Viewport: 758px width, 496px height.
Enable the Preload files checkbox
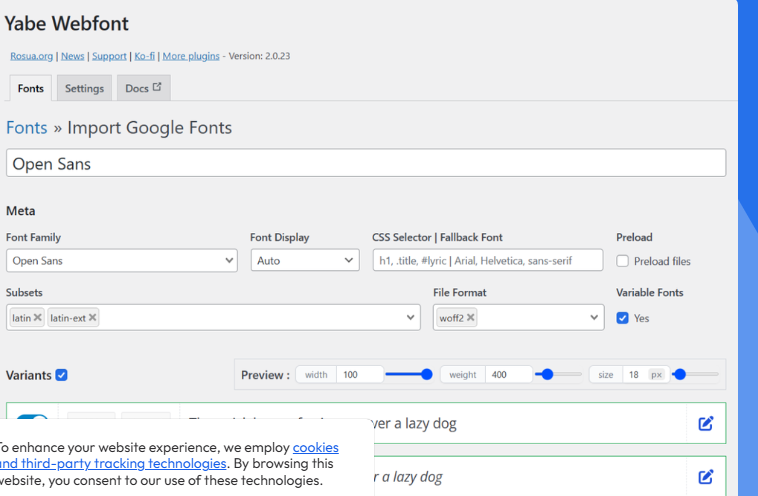tap(622, 261)
